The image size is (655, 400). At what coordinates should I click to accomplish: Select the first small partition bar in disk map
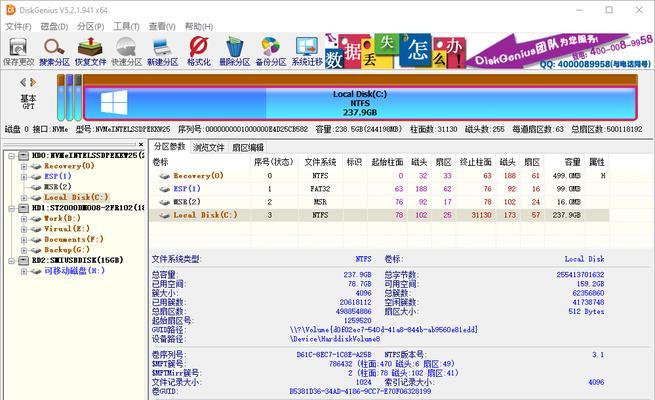[61, 98]
